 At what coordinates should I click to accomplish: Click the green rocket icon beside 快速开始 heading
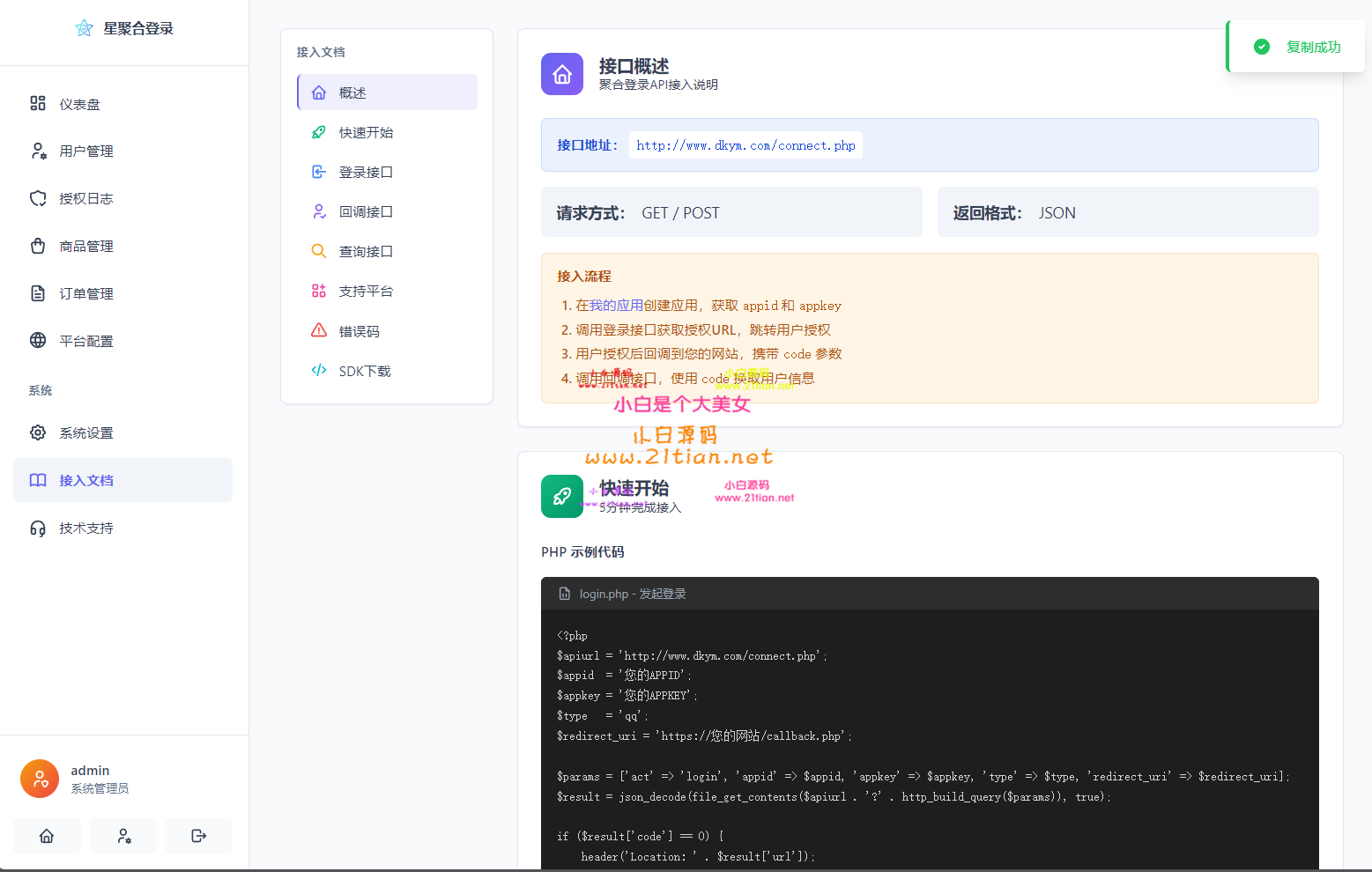pyautogui.click(x=562, y=497)
